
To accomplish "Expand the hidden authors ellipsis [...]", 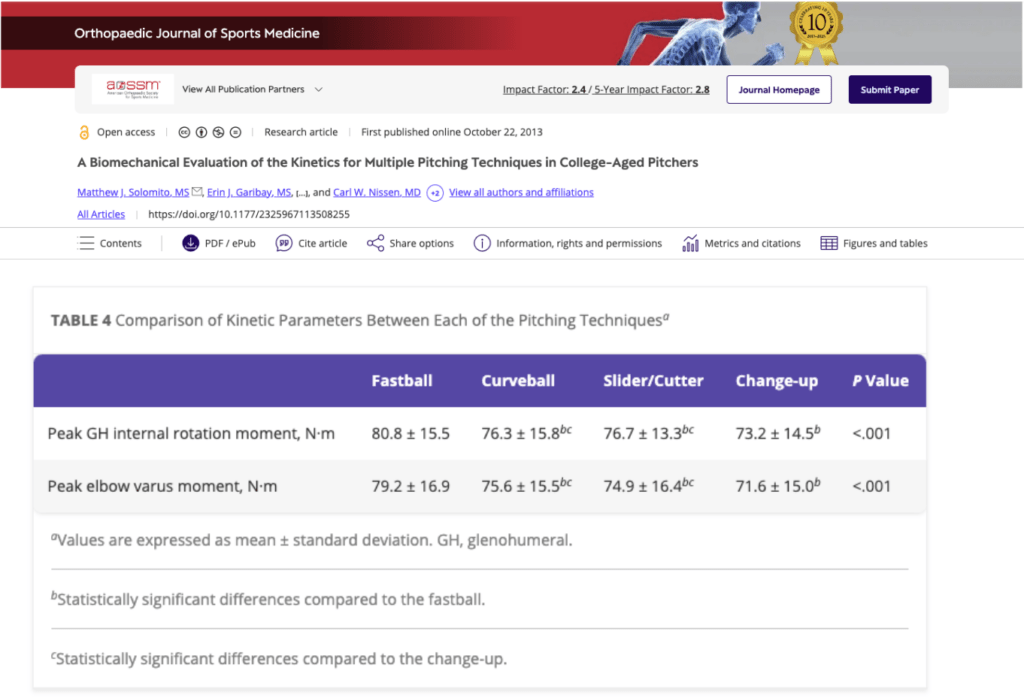I will 301,192.
